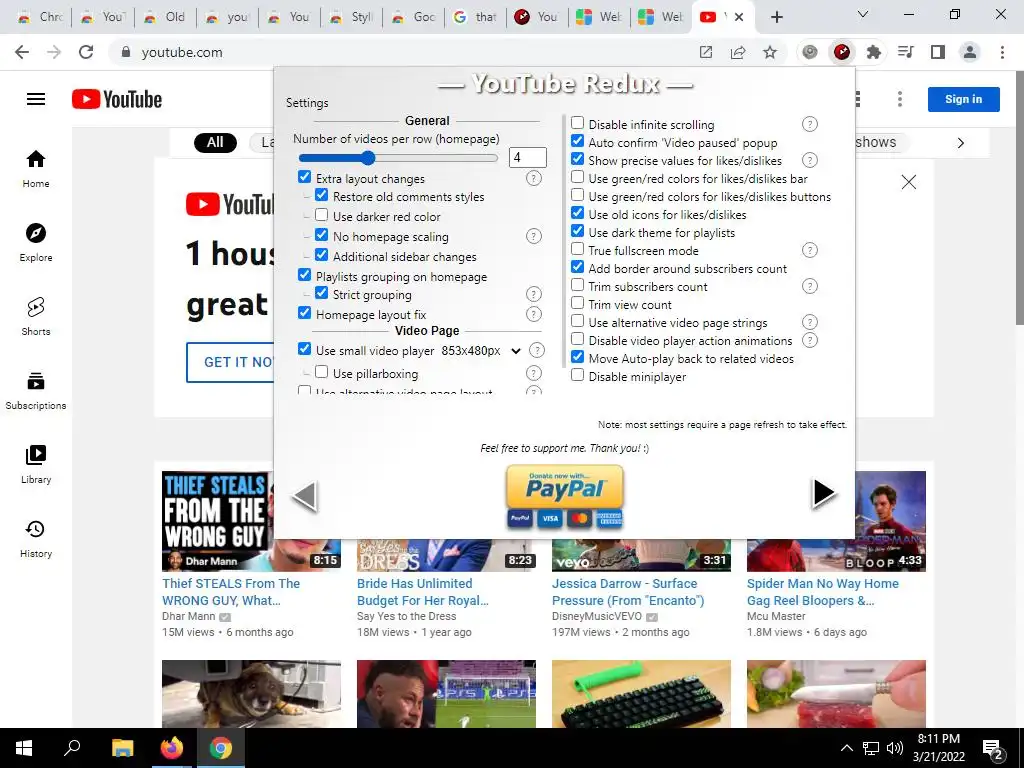
Task: Open the Chrome three-dot menu
Action: [x=1002, y=52]
